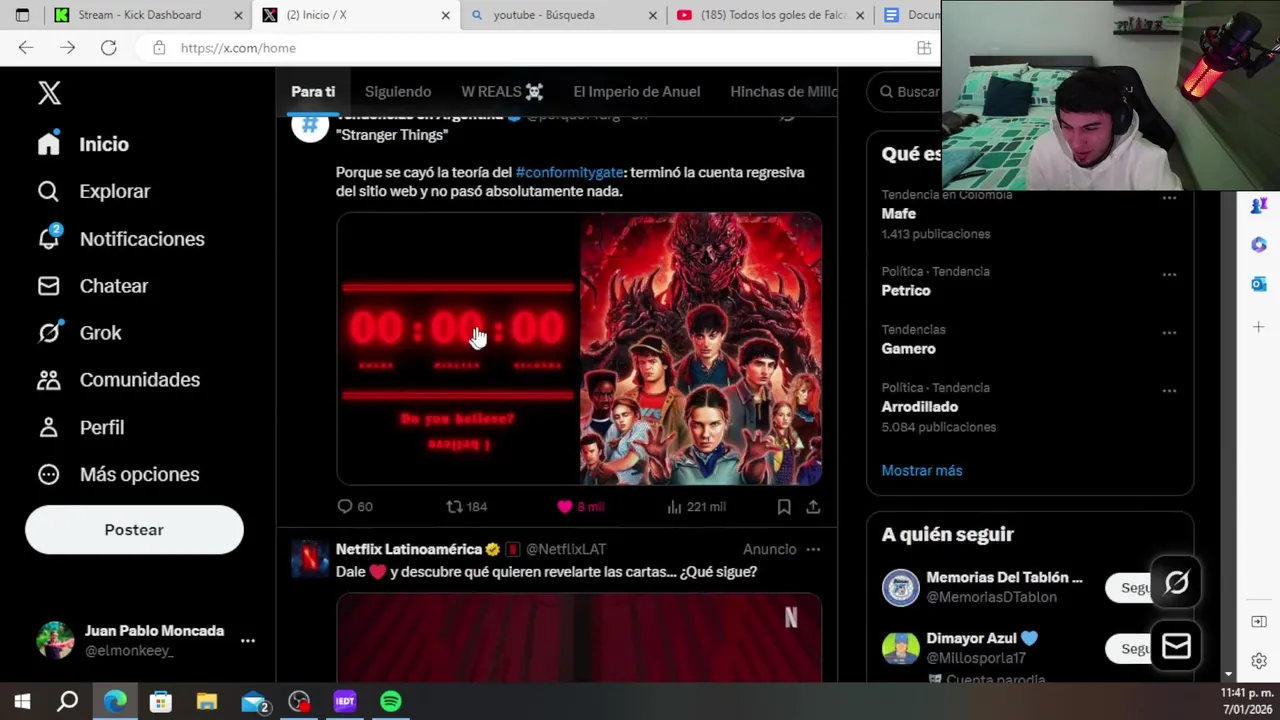1280x720 pixels.
Task: Open Más opciones in the sidebar
Action: (118, 474)
